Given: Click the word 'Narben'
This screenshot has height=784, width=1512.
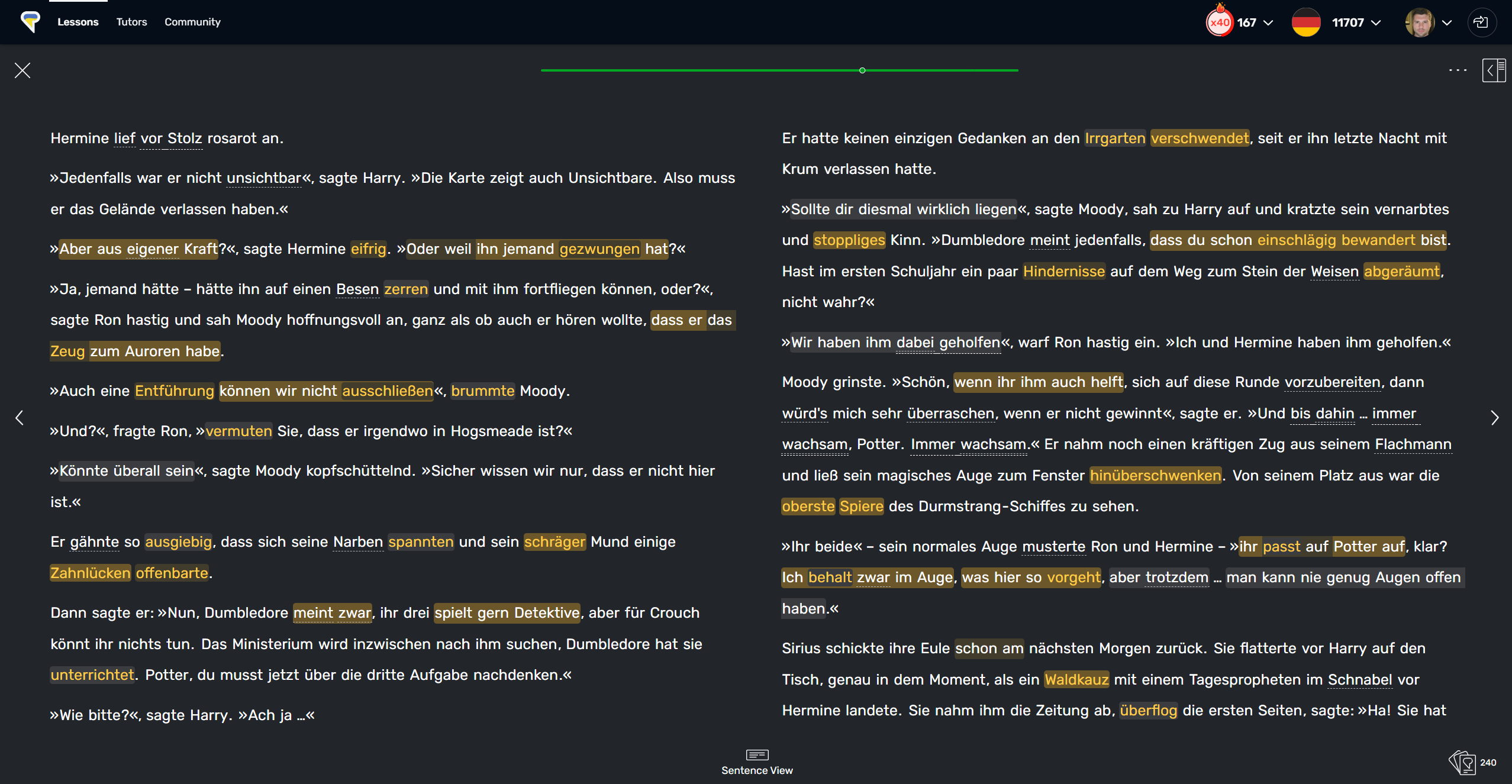Looking at the screenshot, I should click(x=358, y=541).
